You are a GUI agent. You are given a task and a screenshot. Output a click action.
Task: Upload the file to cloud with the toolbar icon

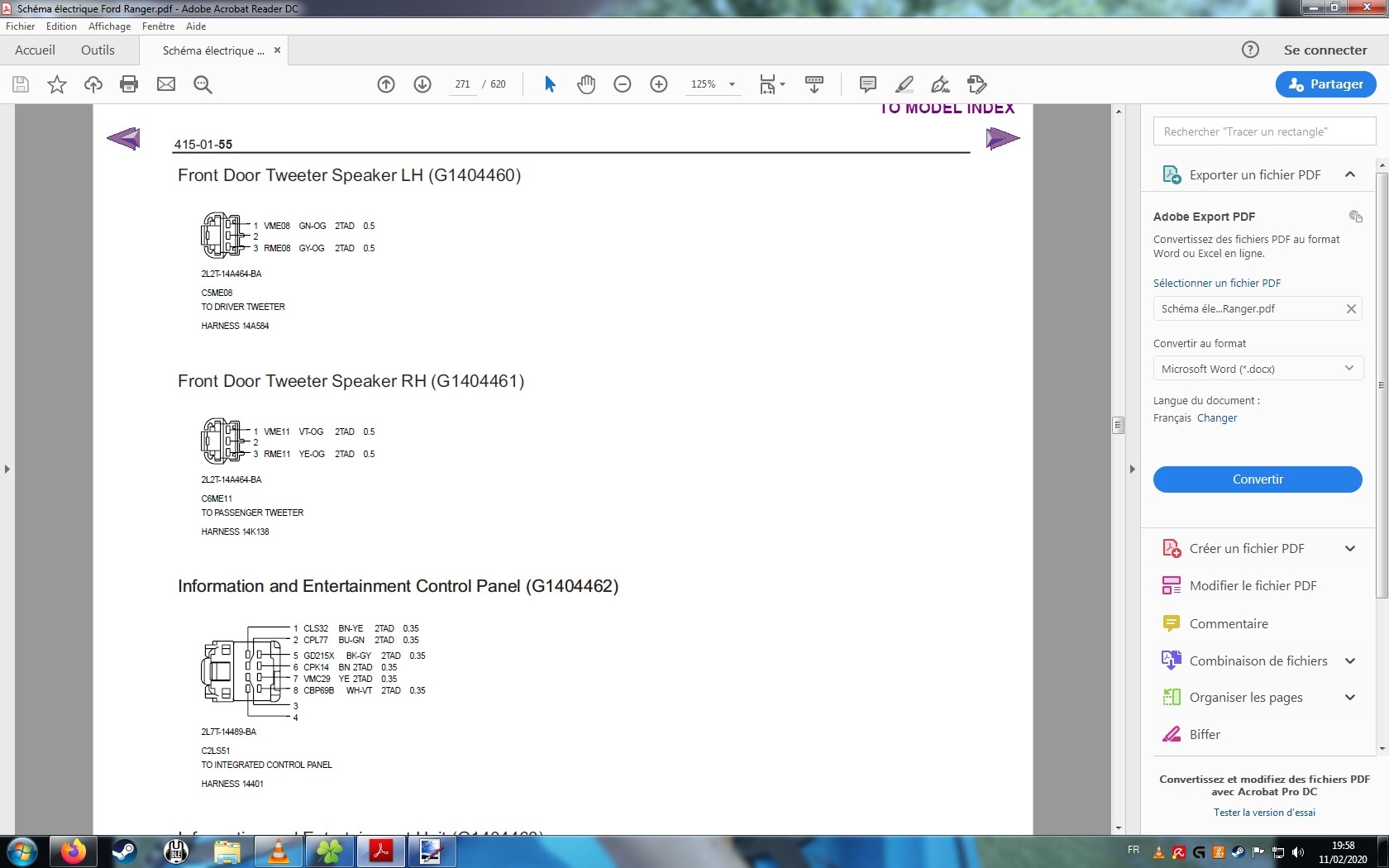tap(93, 84)
